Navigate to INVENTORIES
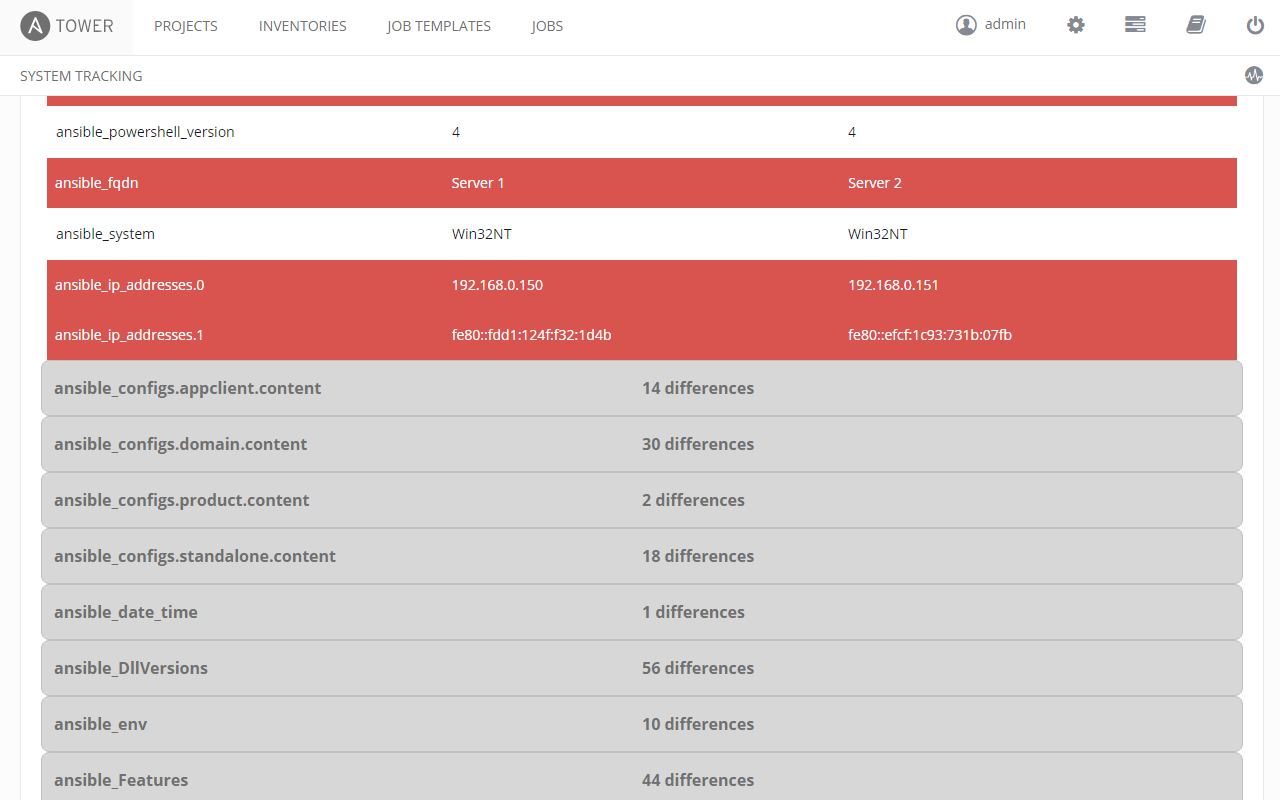 [302, 26]
